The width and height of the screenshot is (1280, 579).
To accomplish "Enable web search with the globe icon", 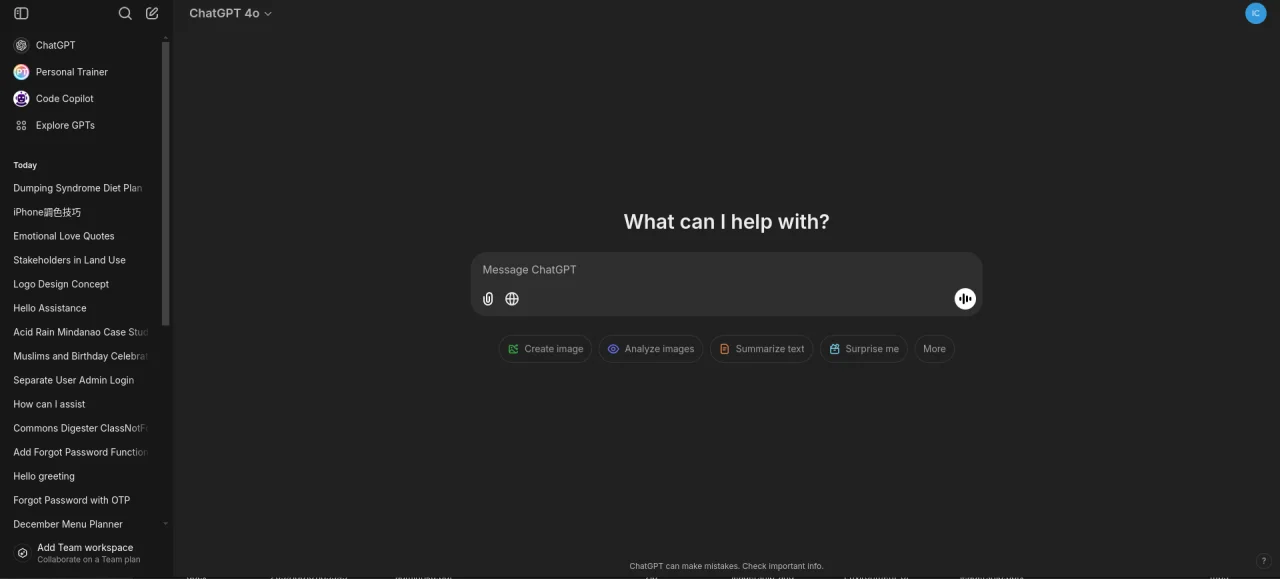I will [x=512, y=299].
